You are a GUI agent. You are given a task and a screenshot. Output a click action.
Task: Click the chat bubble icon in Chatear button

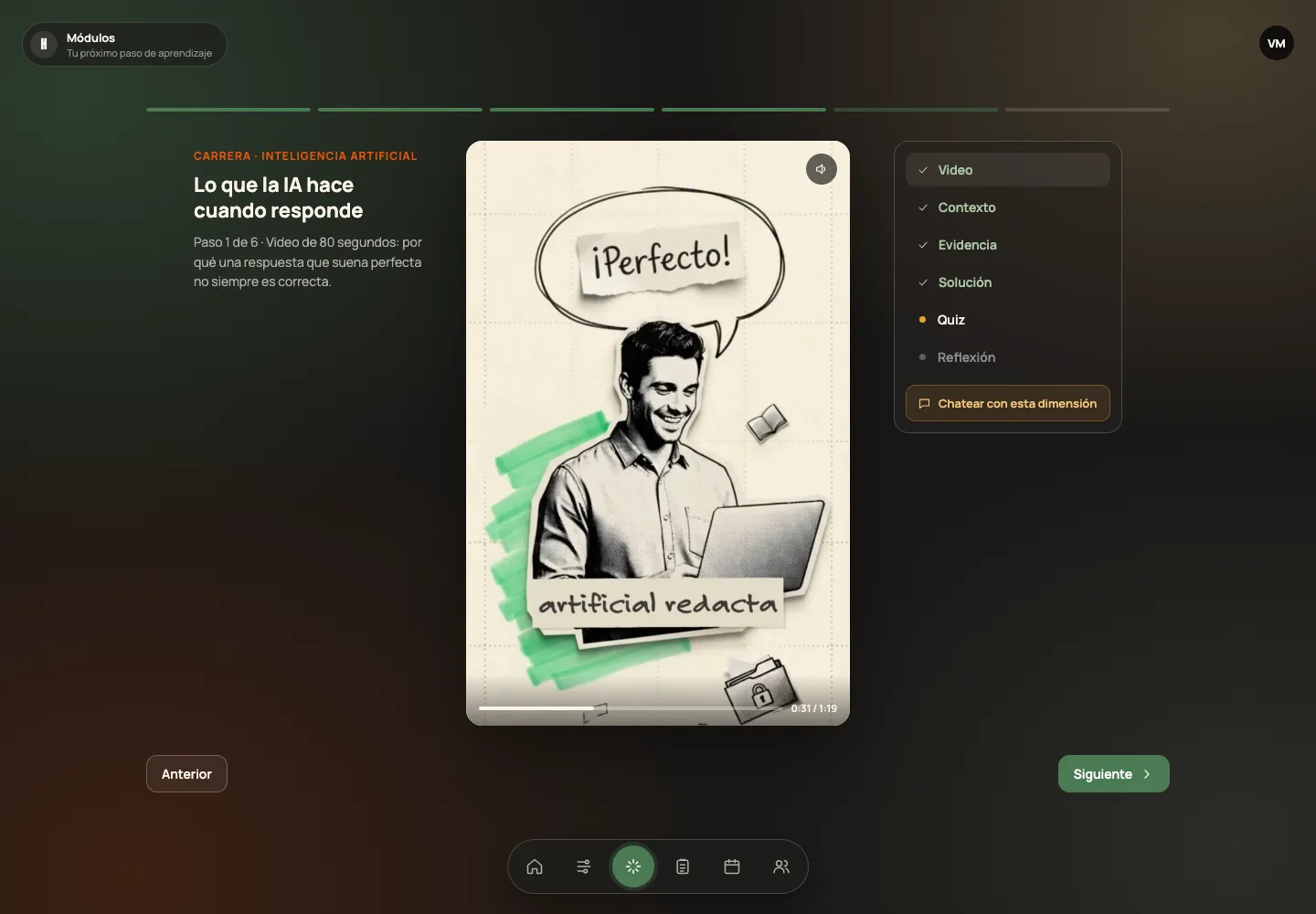(924, 403)
